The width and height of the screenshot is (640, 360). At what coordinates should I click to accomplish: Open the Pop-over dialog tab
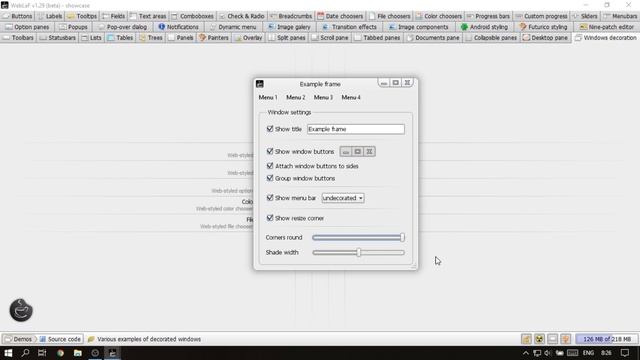[x=122, y=27]
